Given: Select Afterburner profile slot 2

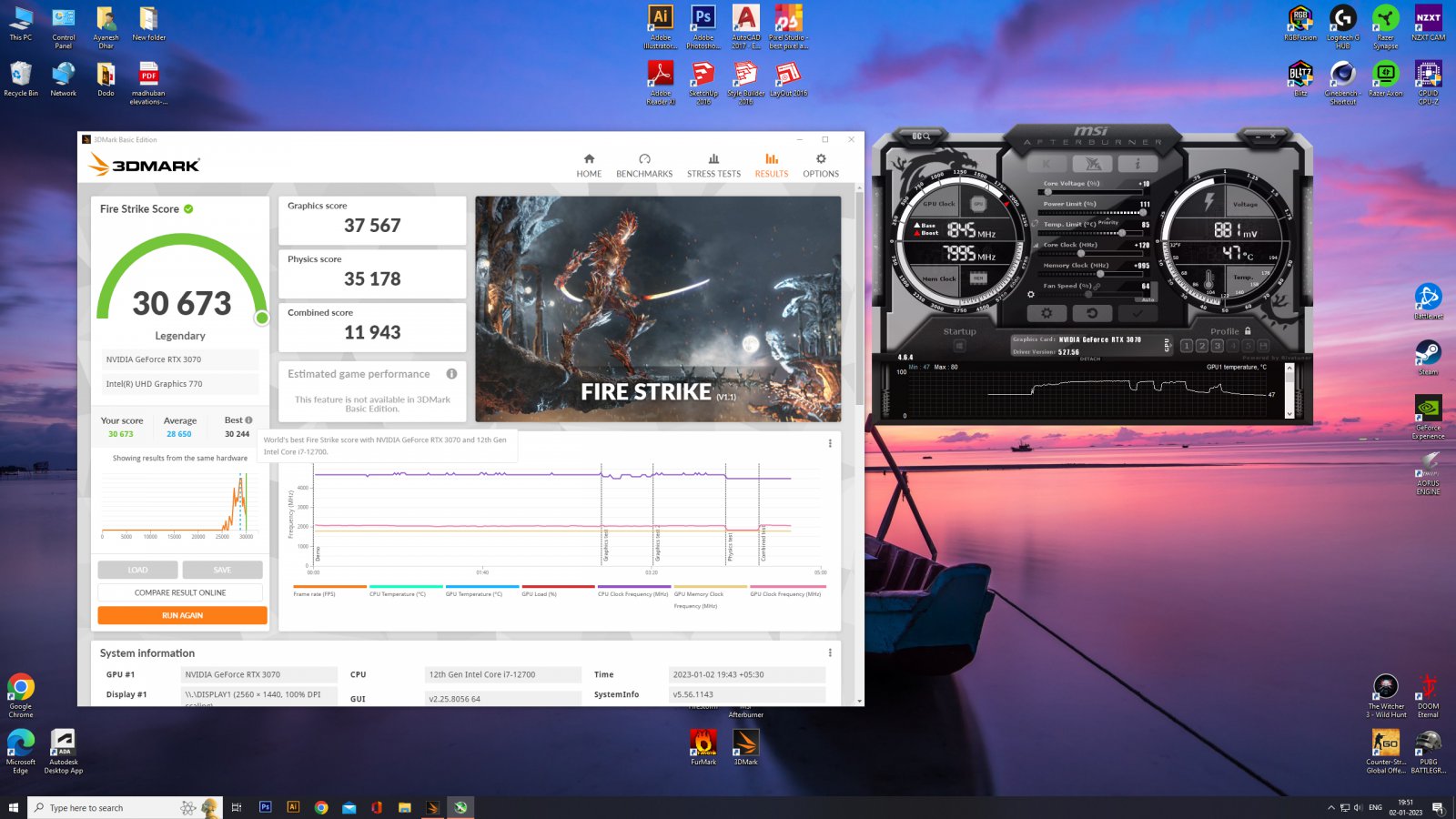Looking at the screenshot, I should tap(1202, 346).
